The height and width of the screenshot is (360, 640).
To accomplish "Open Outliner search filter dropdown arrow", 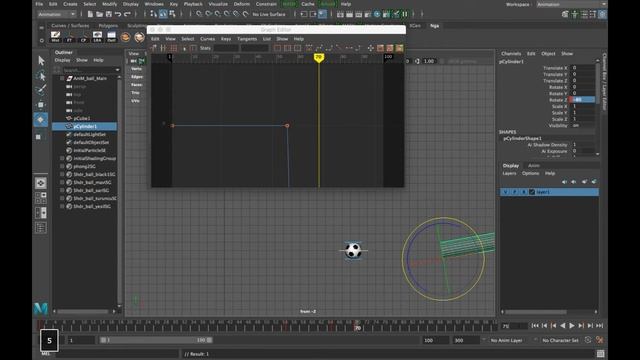I will pos(118,70).
